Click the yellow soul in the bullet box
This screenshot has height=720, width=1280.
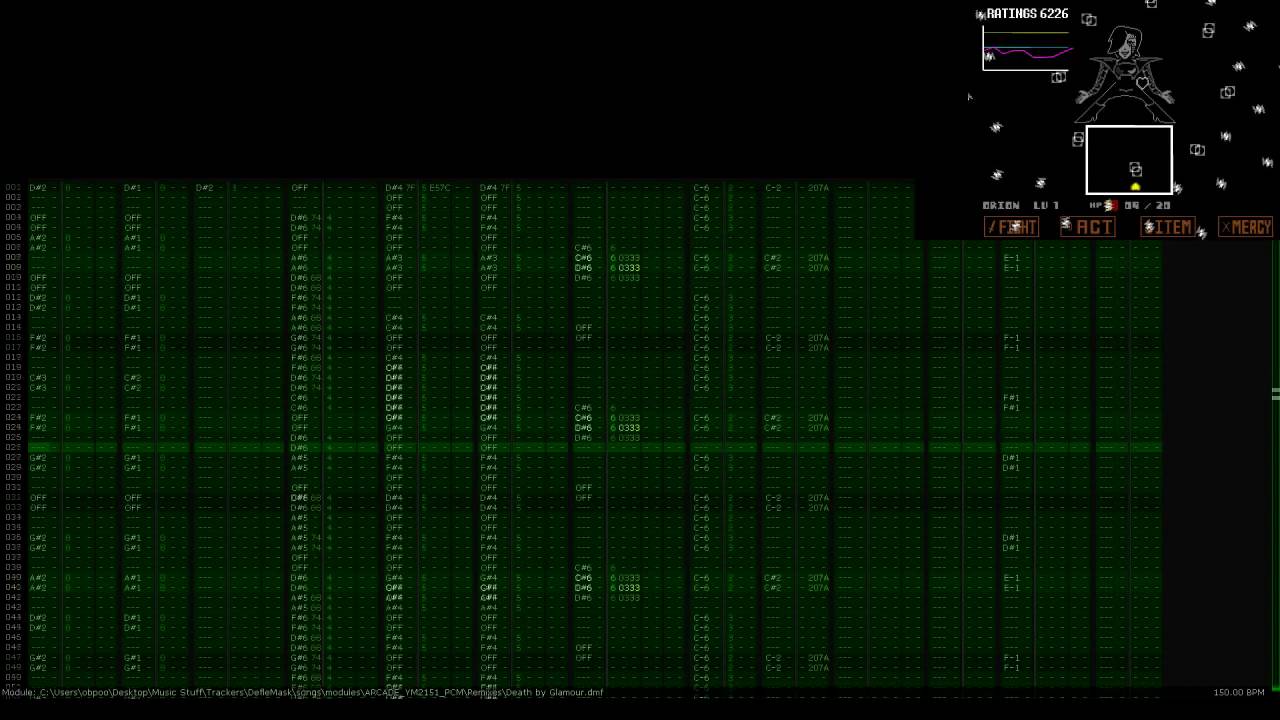tap(1135, 187)
